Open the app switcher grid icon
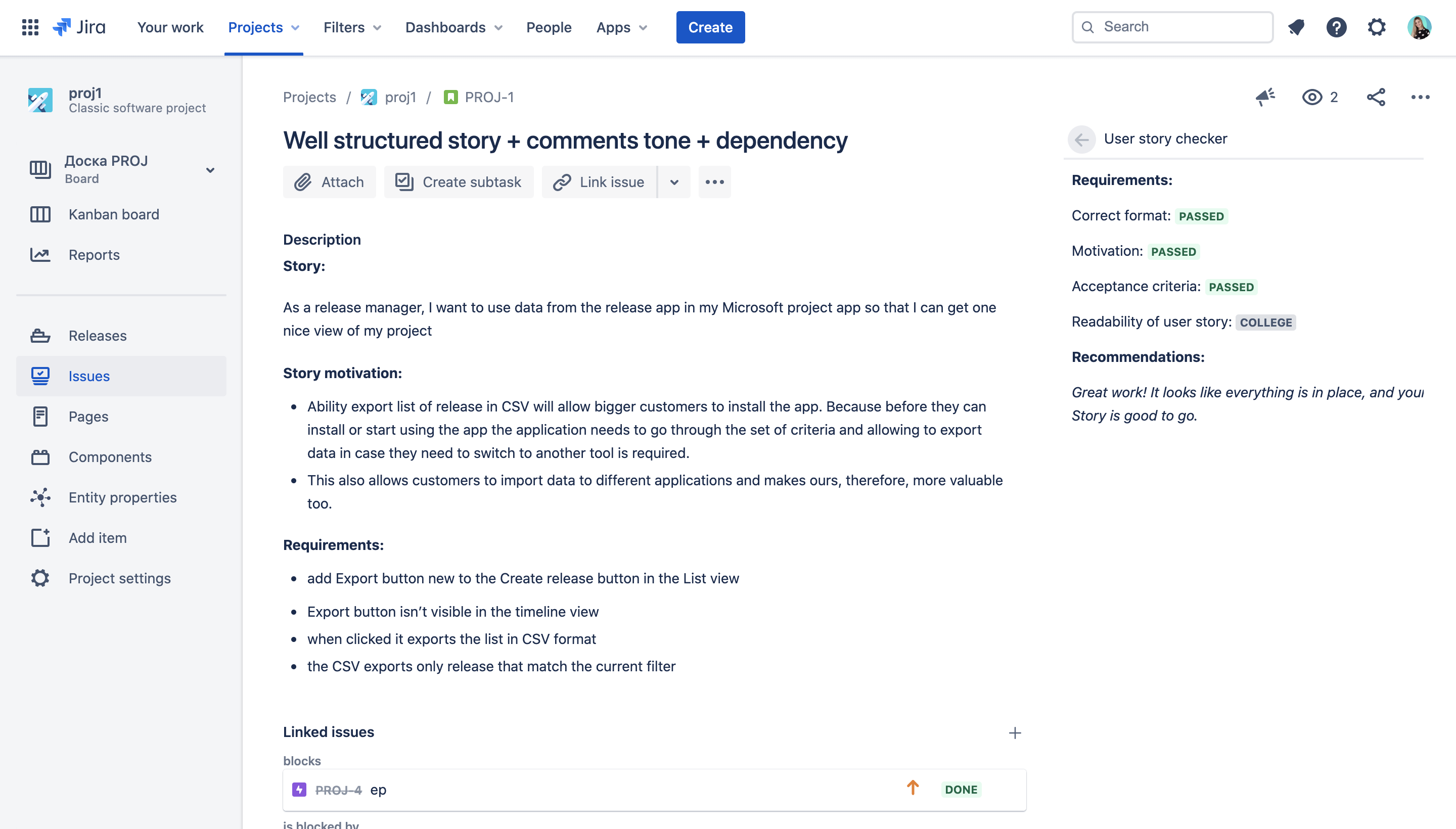 [30, 27]
